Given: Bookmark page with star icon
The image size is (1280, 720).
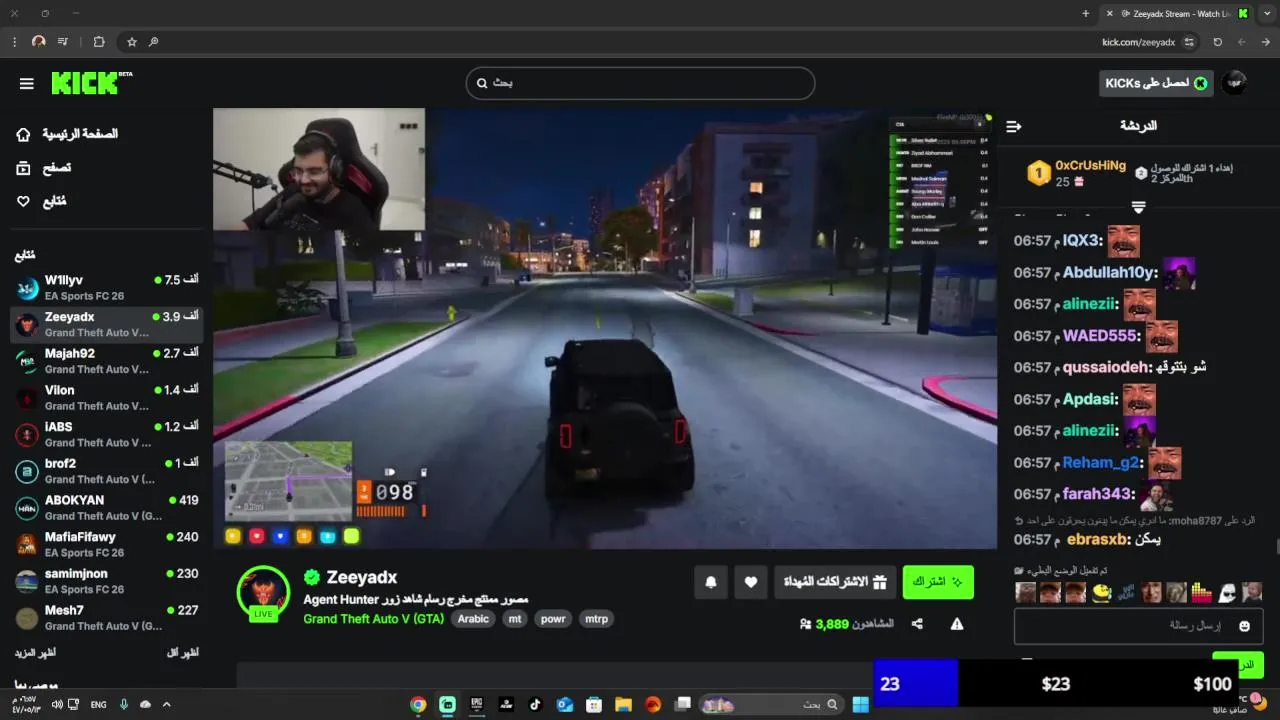Looking at the screenshot, I should (x=131, y=42).
